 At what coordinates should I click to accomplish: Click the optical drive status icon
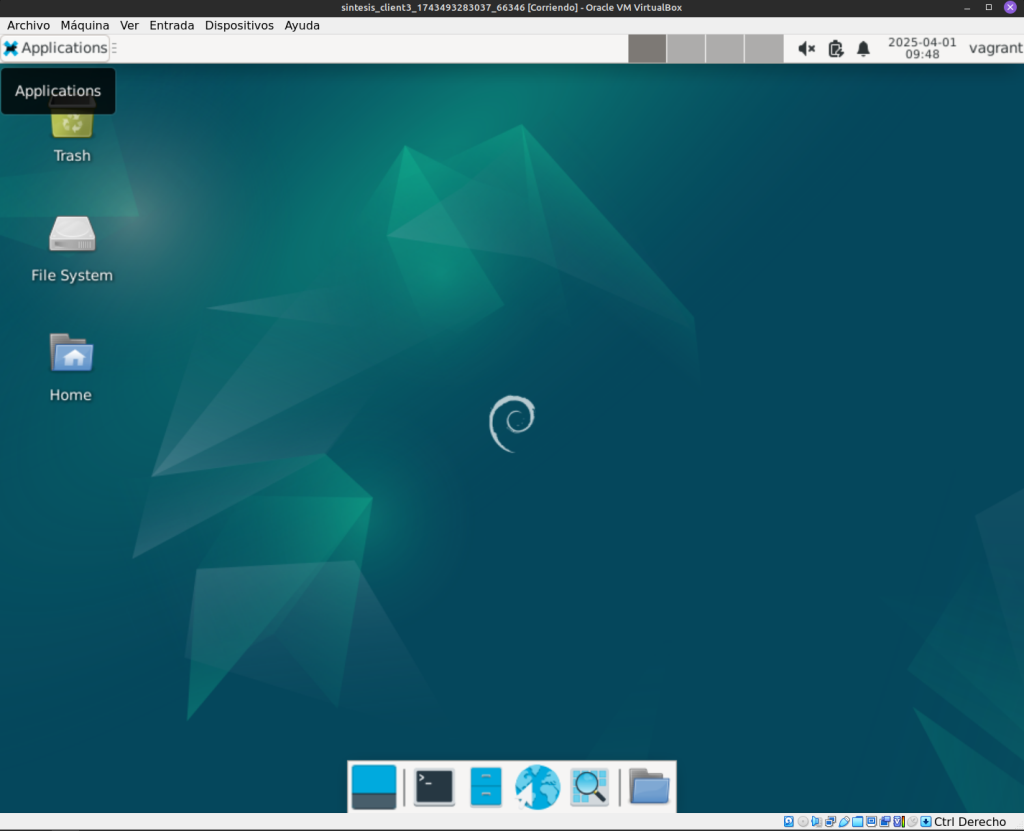[803, 822]
